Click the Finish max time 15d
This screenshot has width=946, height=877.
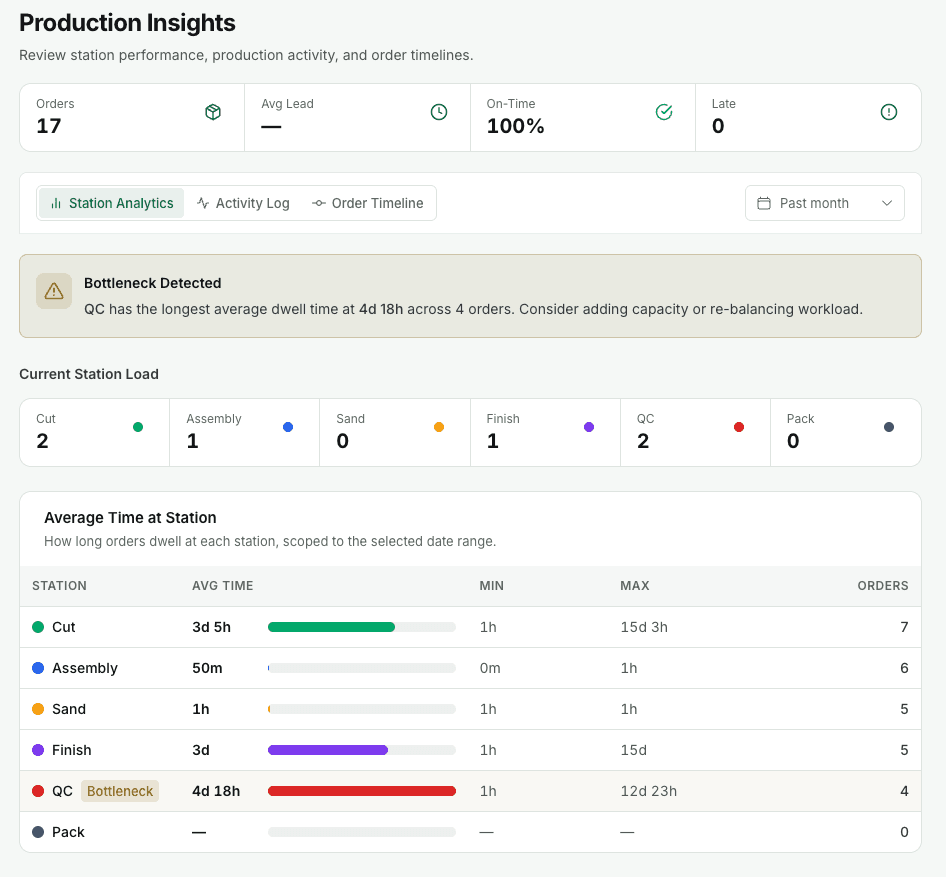633,750
